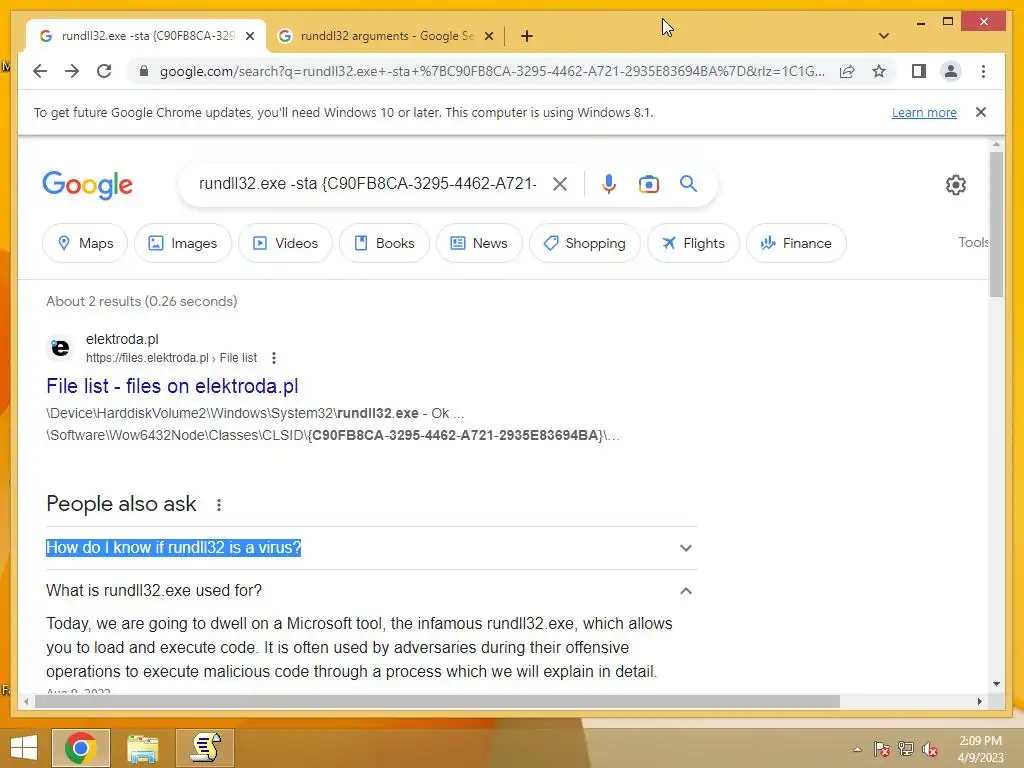Open the Action Center flag icon
Screen dimensions: 1024x768
pos(882,749)
